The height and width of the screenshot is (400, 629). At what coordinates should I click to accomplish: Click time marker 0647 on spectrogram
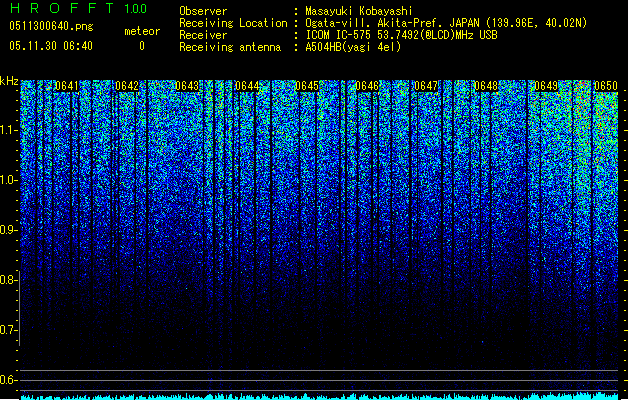[x=426, y=86]
